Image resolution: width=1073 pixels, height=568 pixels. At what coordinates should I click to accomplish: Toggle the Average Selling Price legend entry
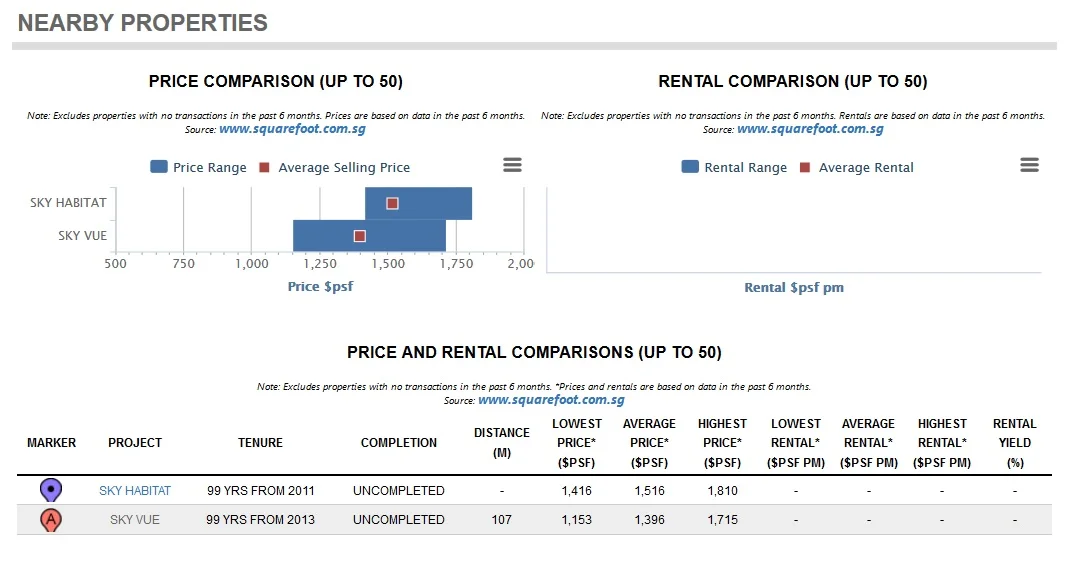click(335, 167)
